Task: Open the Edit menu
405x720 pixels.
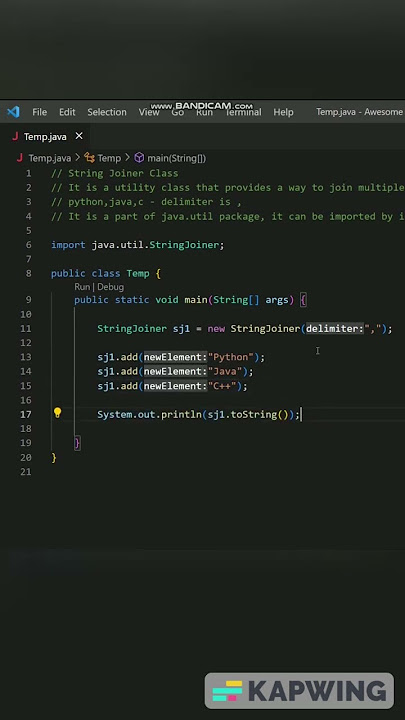Action: coord(67,112)
